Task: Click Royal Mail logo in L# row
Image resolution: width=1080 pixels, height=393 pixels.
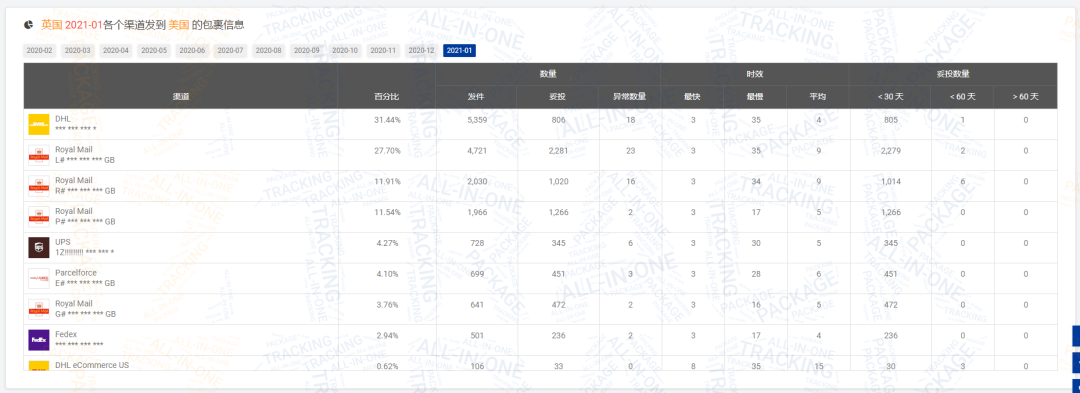Action: 39,155
